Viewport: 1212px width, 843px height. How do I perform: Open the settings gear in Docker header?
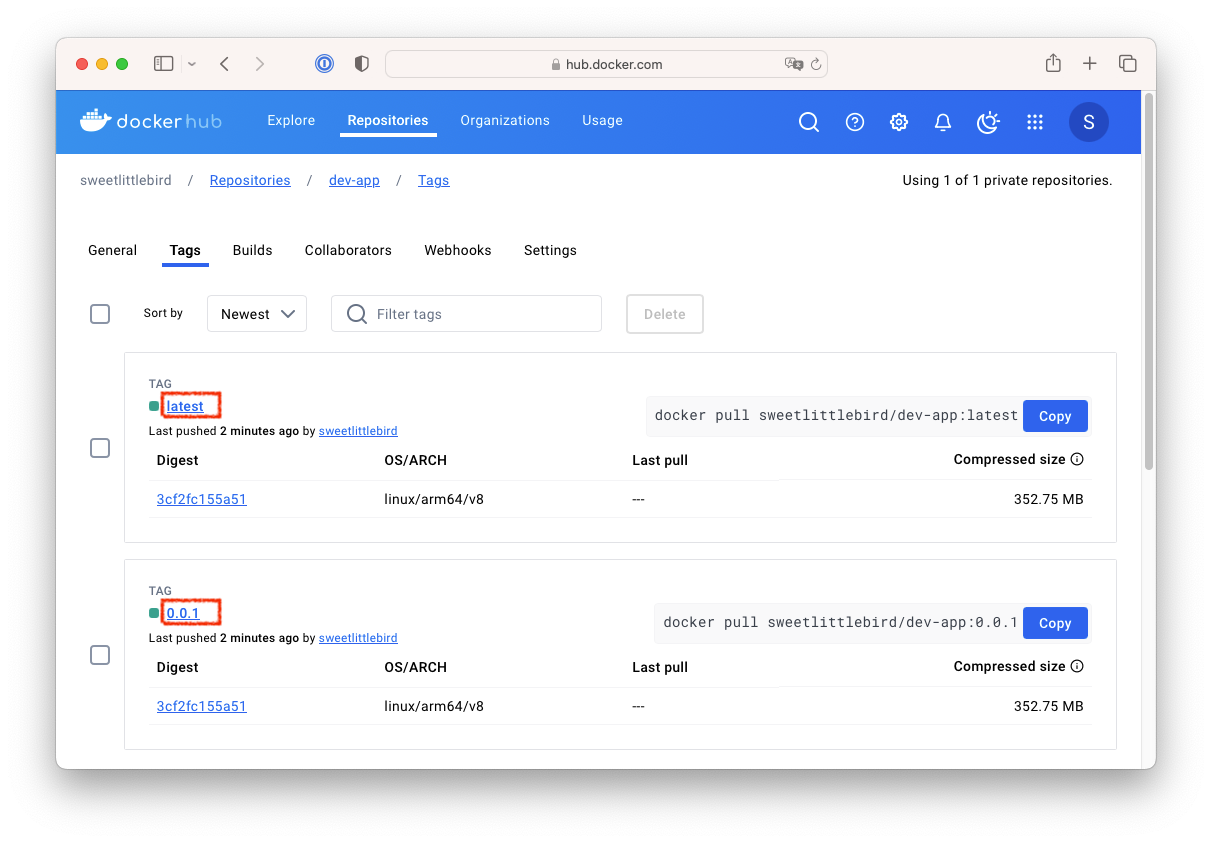(x=899, y=122)
